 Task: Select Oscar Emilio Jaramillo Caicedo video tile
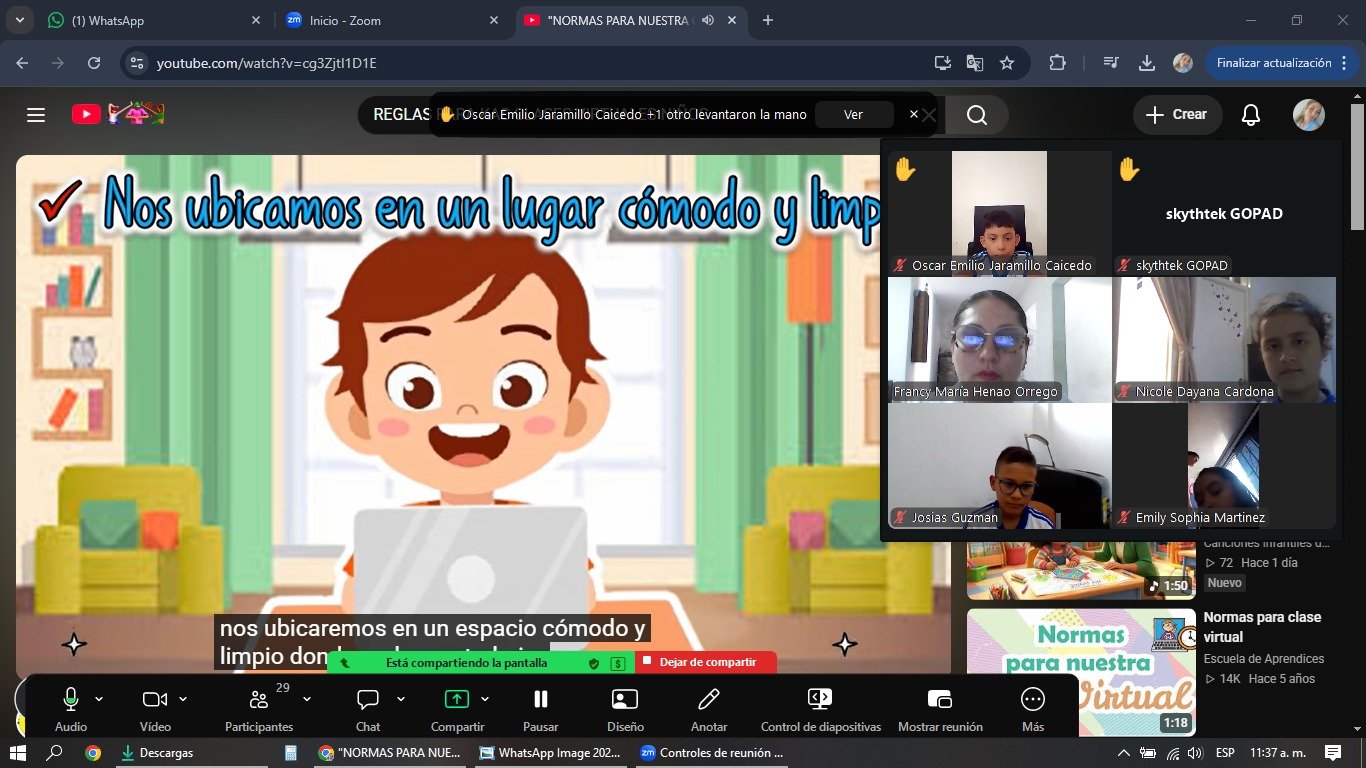tap(999, 213)
